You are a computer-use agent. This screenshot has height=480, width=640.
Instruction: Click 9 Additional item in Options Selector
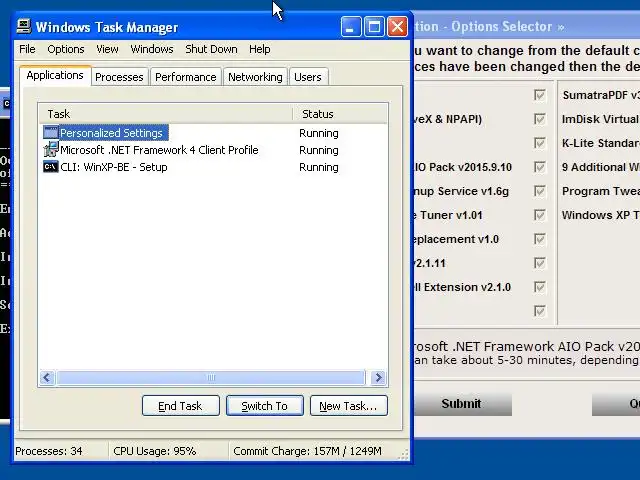600,167
